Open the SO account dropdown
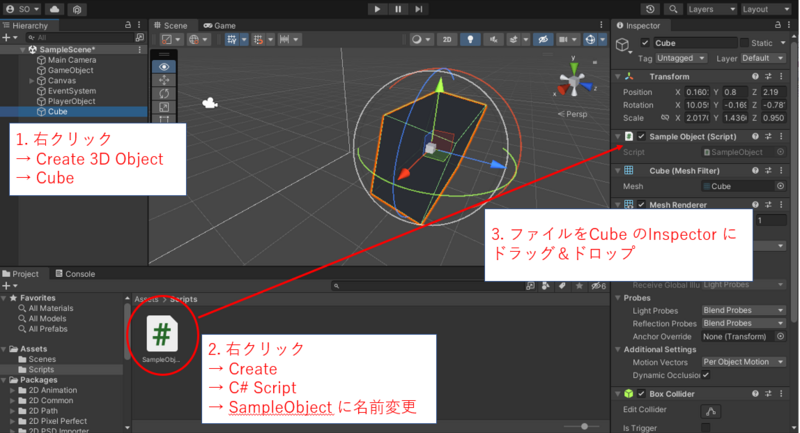The width and height of the screenshot is (800, 433). pos(22,9)
